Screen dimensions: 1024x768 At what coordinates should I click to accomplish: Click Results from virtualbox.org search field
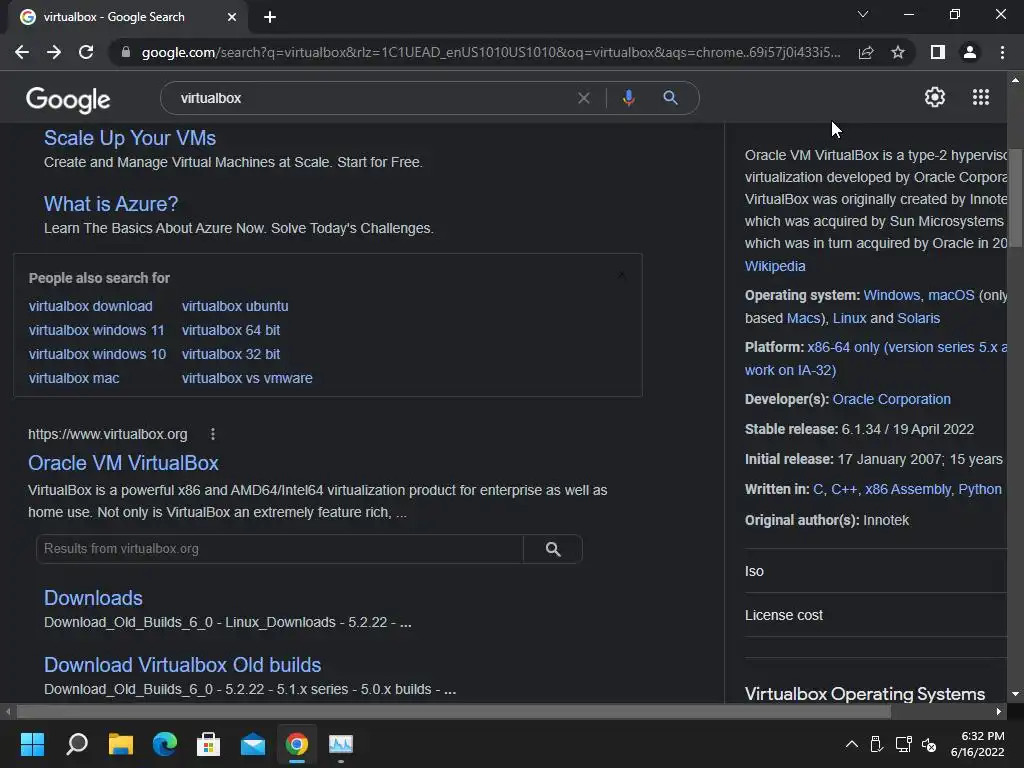(280, 549)
